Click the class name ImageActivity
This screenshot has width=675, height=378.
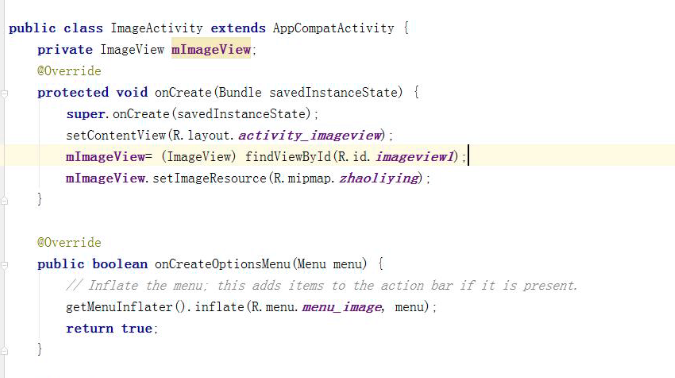(157, 28)
